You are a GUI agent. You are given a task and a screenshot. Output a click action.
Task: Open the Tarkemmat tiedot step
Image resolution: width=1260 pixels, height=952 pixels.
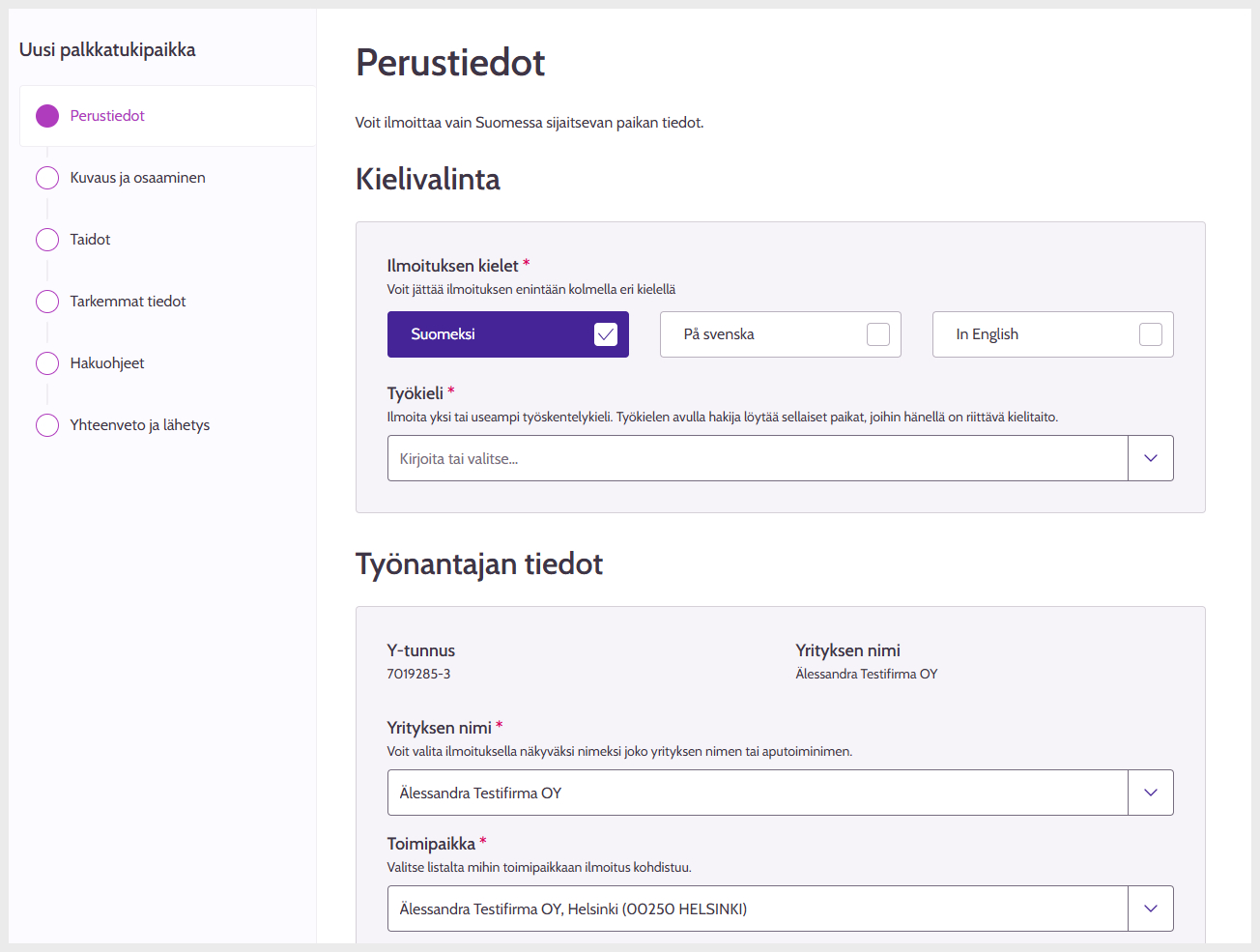128,302
